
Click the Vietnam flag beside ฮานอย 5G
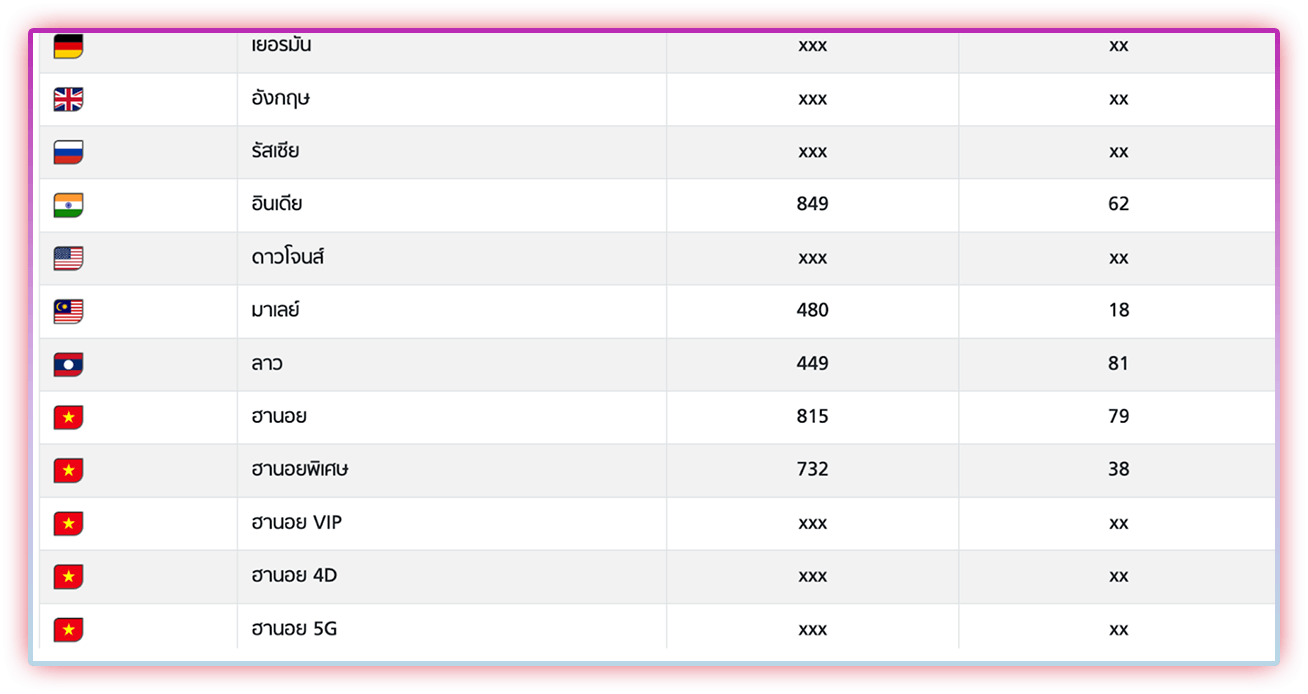68,629
